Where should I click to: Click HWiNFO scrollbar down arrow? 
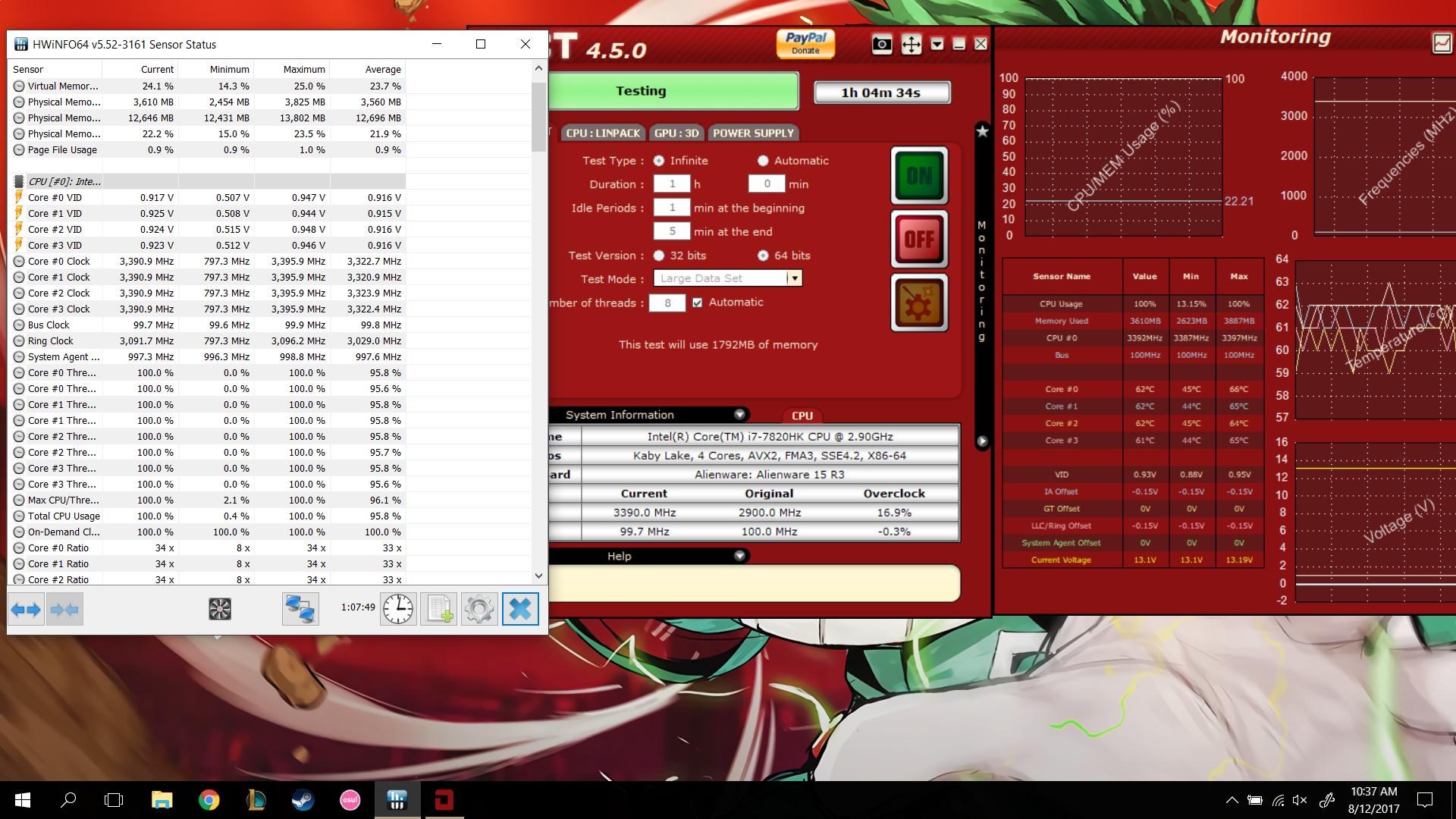(x=538, y=576)
